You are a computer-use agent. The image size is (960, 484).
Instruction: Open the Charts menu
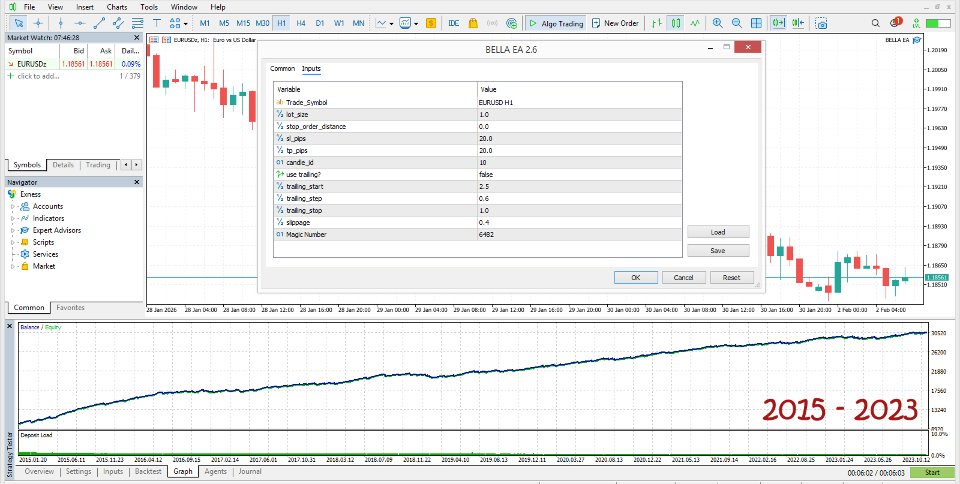click(117, 7)
